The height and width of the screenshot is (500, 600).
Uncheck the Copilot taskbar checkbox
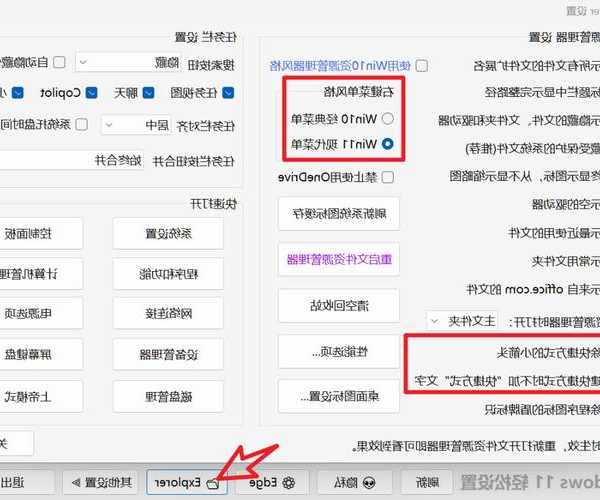(x=91, y=92)
